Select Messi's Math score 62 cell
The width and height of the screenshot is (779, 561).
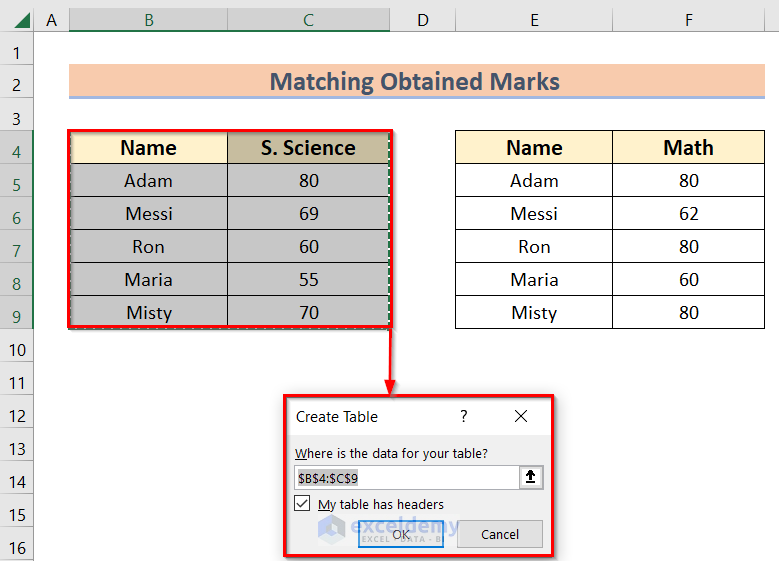coord(688,214)
